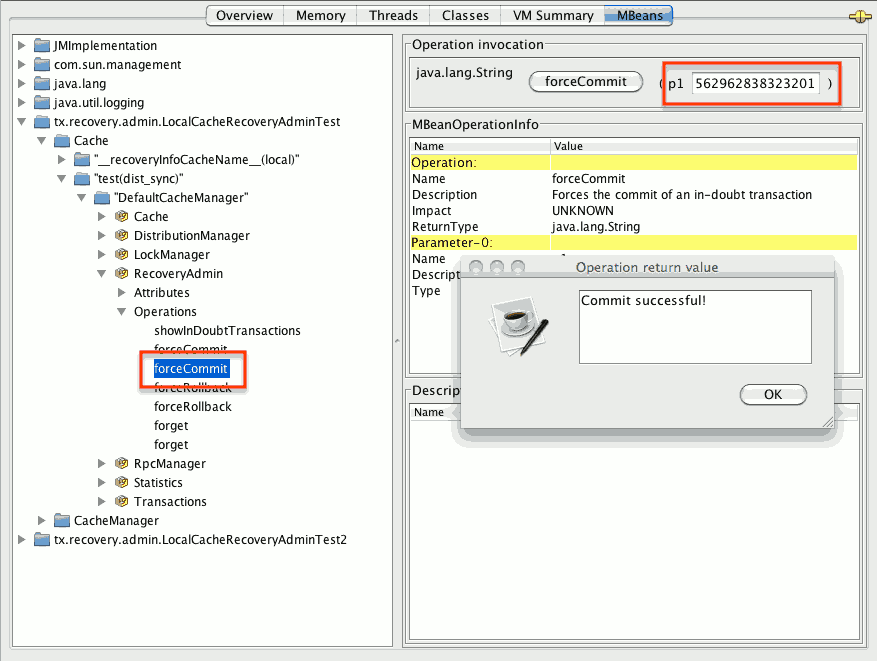Screen dimensions: 877x661
Task: Click the Statistics MBean icon
Action: coord(122,483)
